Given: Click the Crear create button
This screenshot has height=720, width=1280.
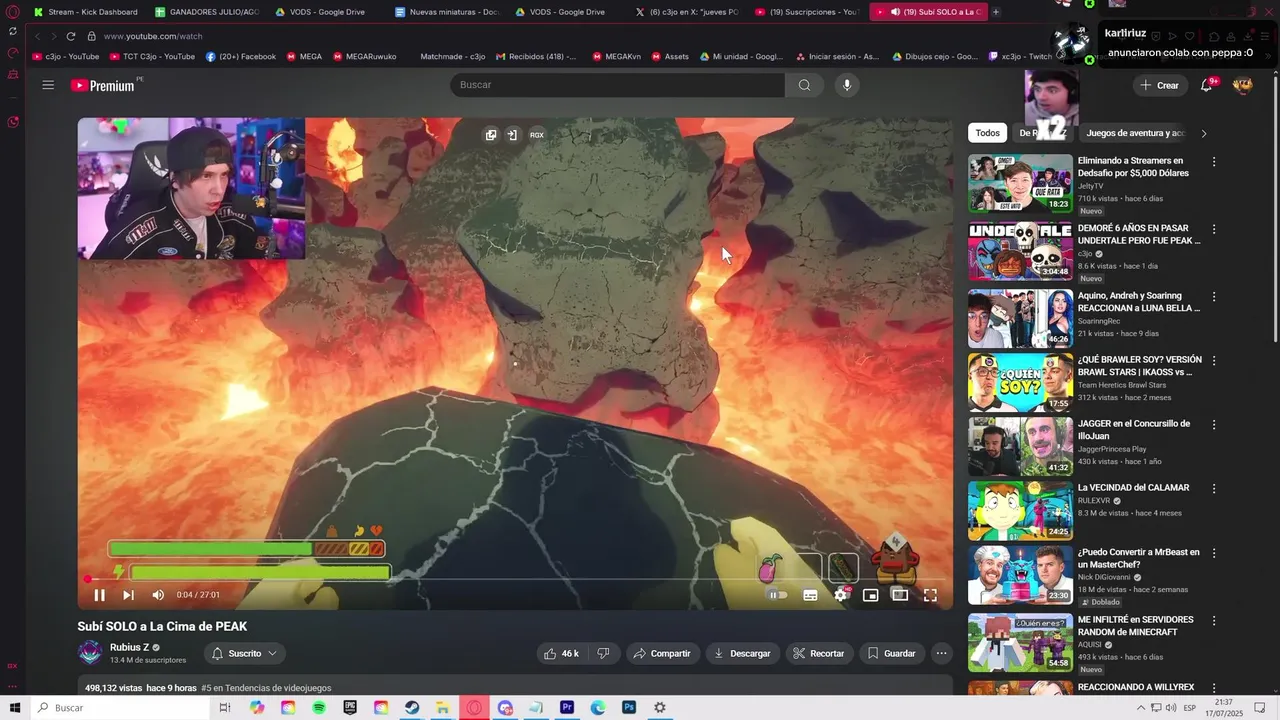Looking at the screenshot, I should click(x=1160, y=85).
